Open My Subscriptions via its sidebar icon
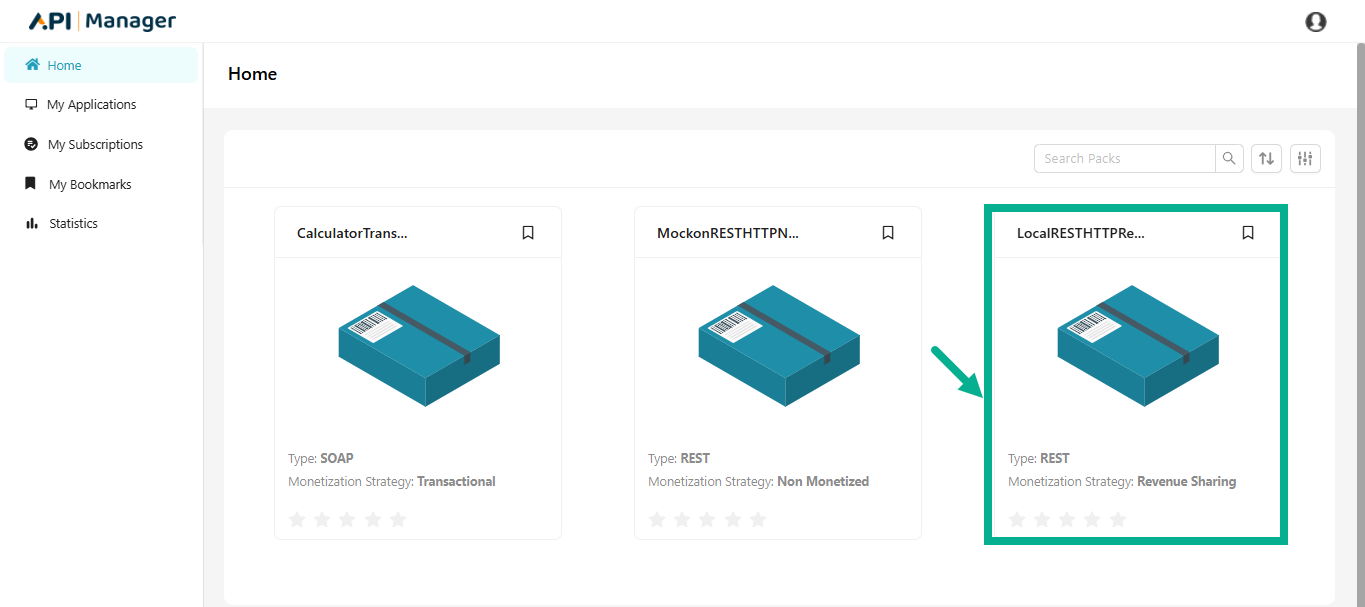 click(x=32, y=144)
